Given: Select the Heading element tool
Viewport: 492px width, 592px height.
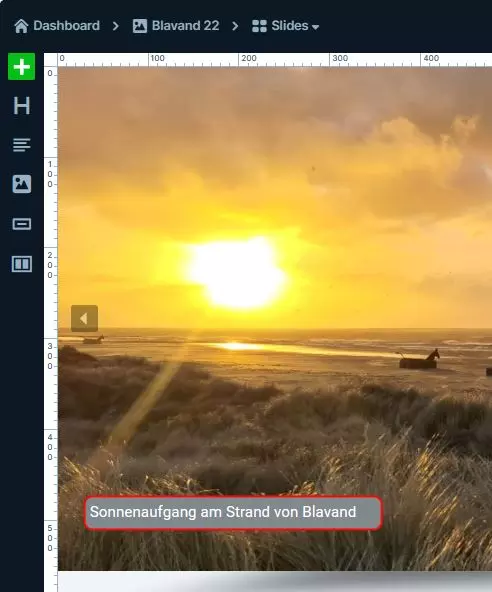Looking at the screenshot, I should tap(22, 105).
